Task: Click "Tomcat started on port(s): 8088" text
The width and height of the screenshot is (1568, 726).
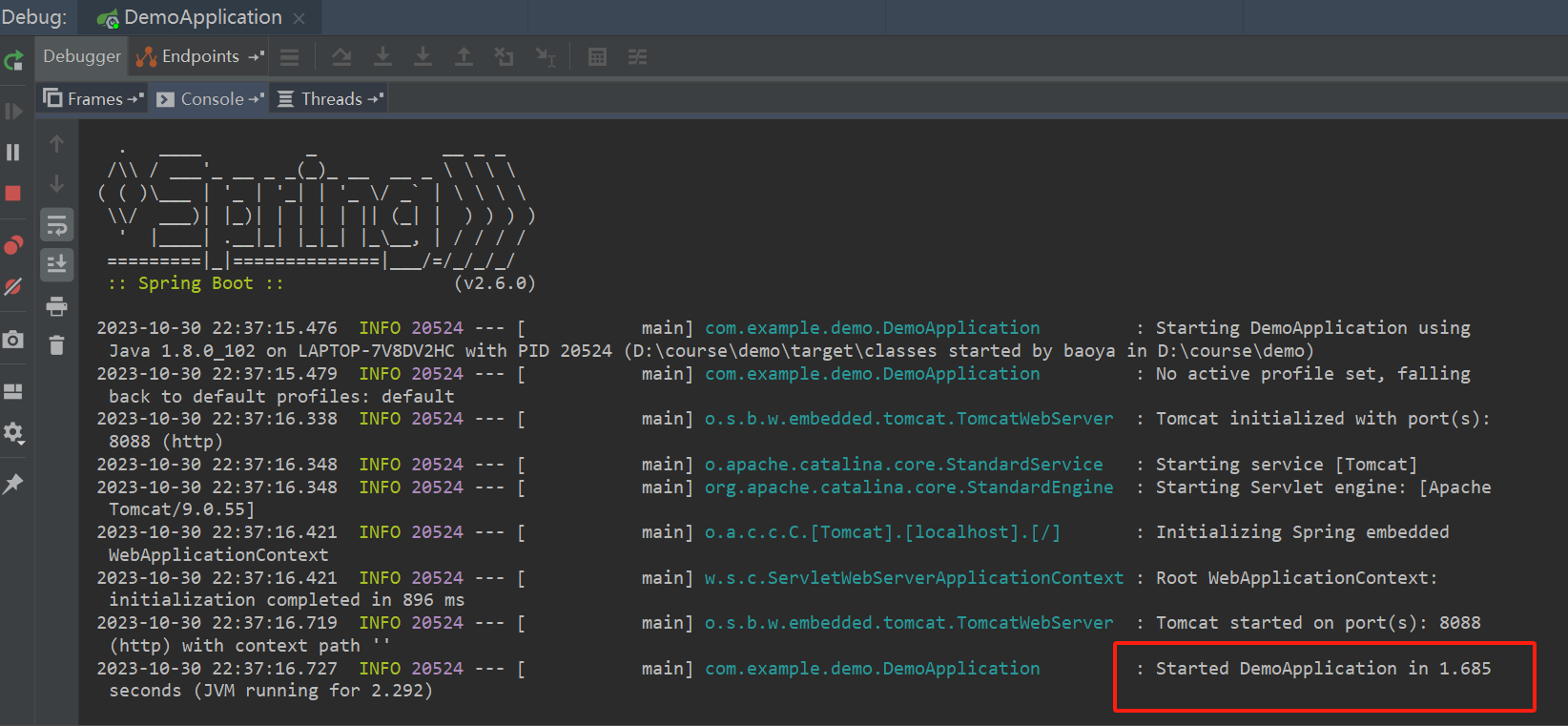Action: 1318,623
